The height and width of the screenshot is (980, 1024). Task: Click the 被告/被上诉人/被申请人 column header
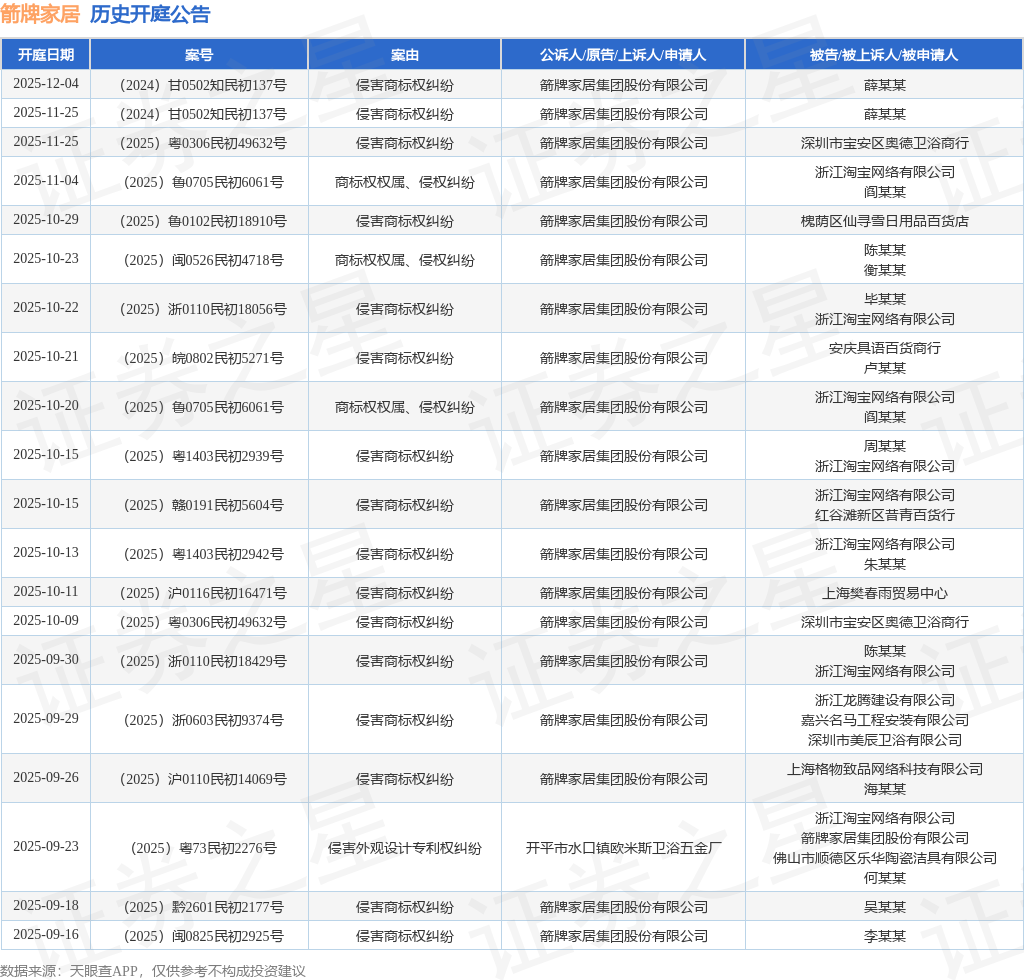click(884, 55)
